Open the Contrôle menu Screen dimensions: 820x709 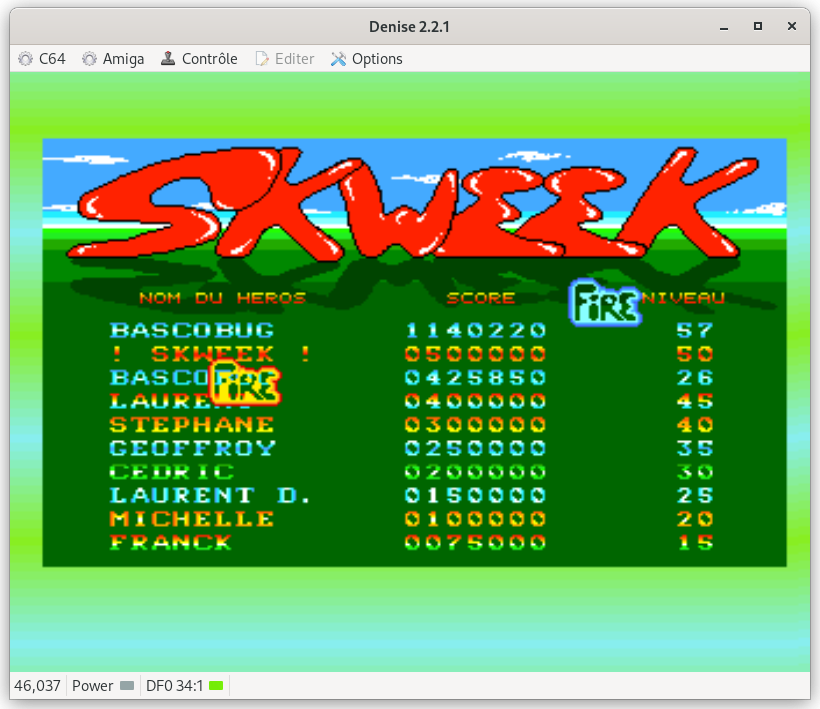(x=199, y=59)
